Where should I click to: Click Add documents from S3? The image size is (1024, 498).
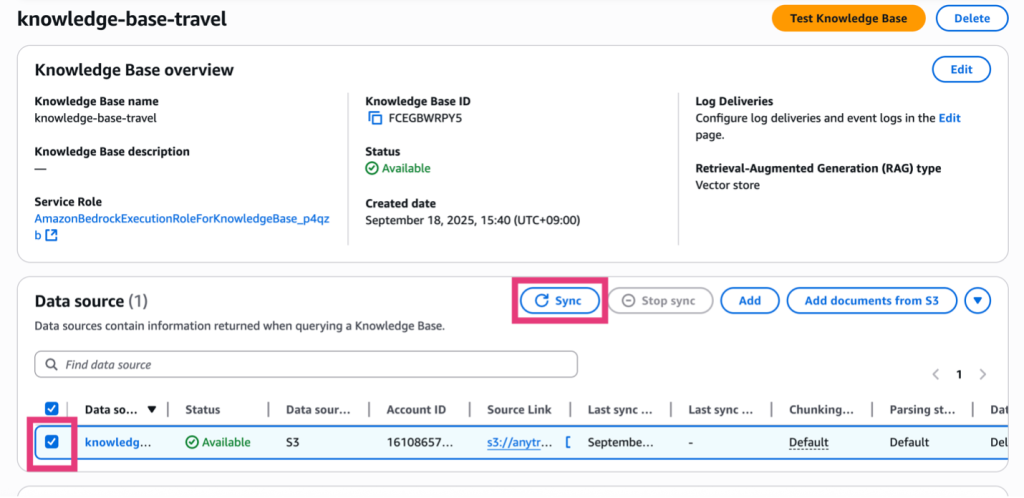coord(872,301)
